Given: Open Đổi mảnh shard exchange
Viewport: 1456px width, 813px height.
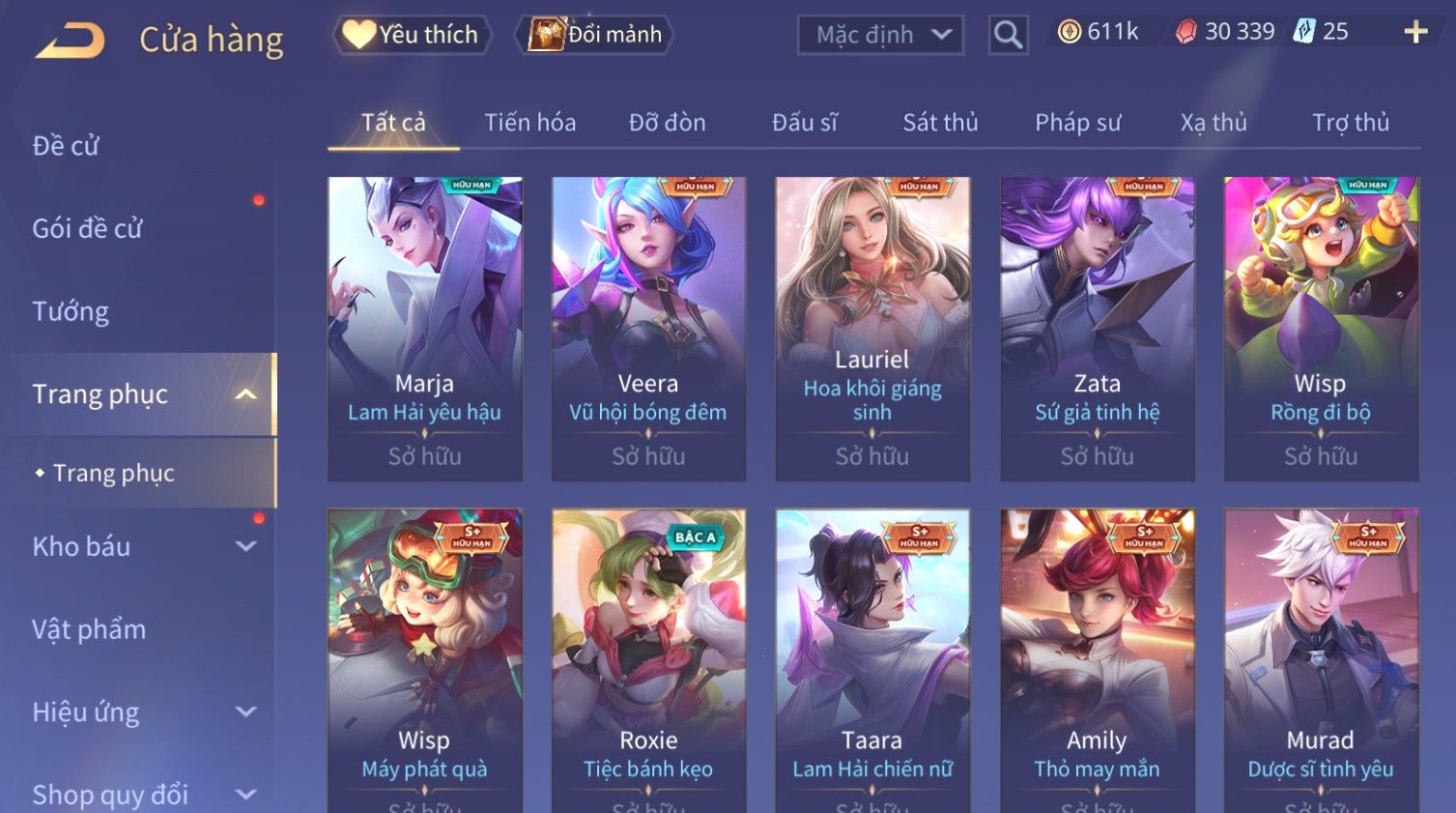Looking at the screenshot, I should pyautogui.click(x=595, y=35).
